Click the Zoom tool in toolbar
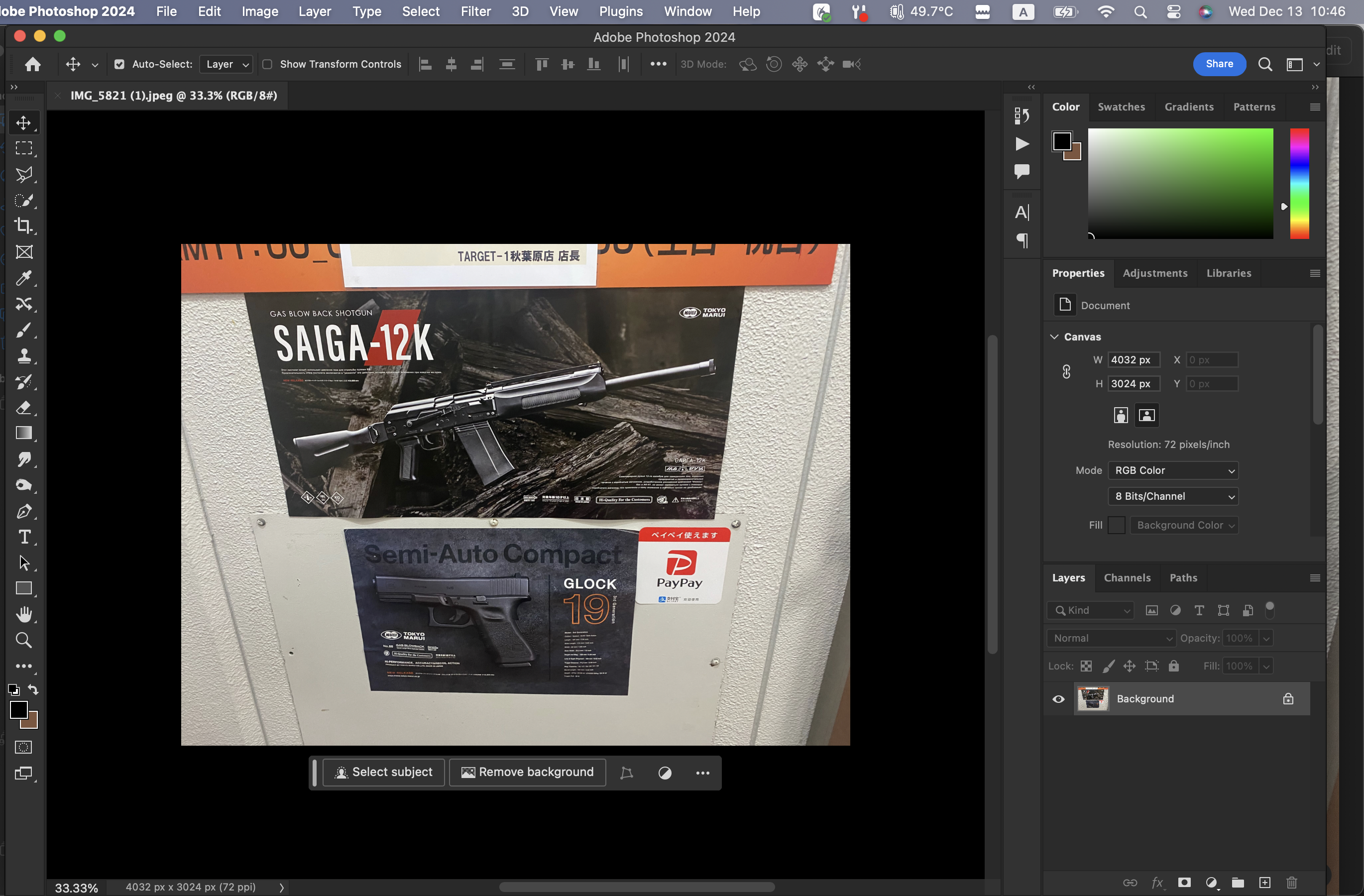The image size is (1364, 896). click(23, 640)
